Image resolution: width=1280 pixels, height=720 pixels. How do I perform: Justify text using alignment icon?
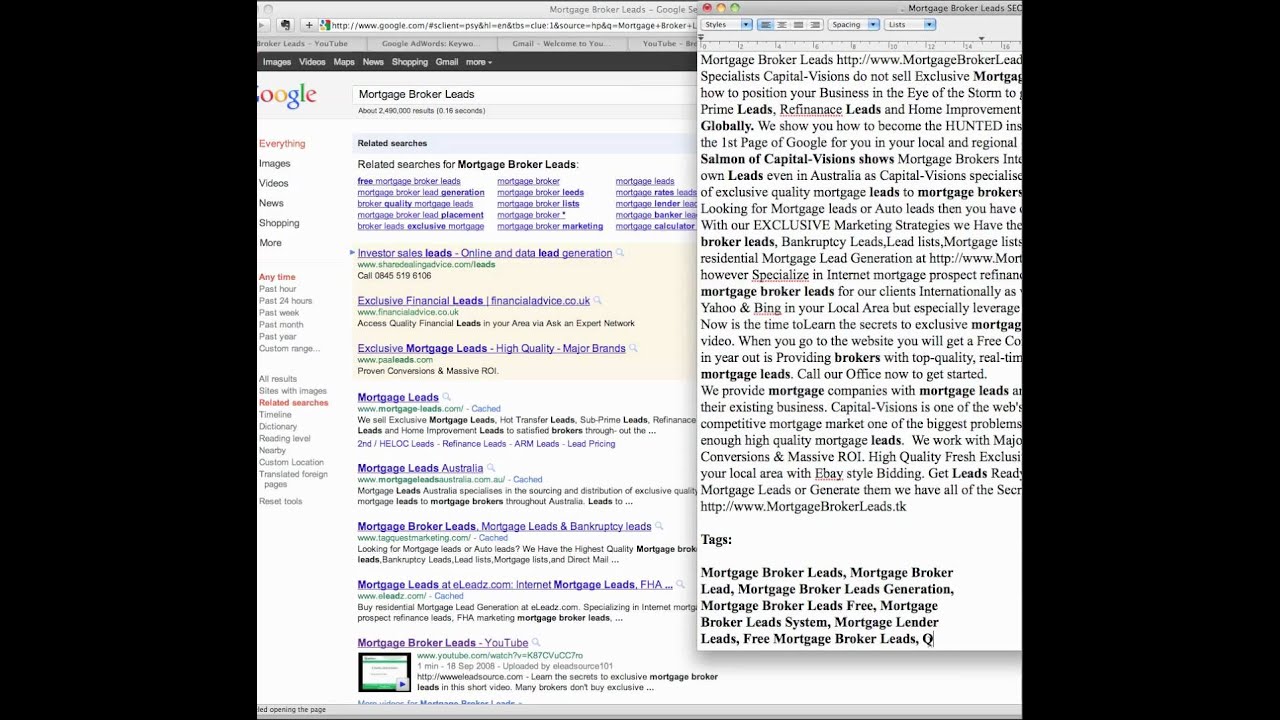coord(798,24)
